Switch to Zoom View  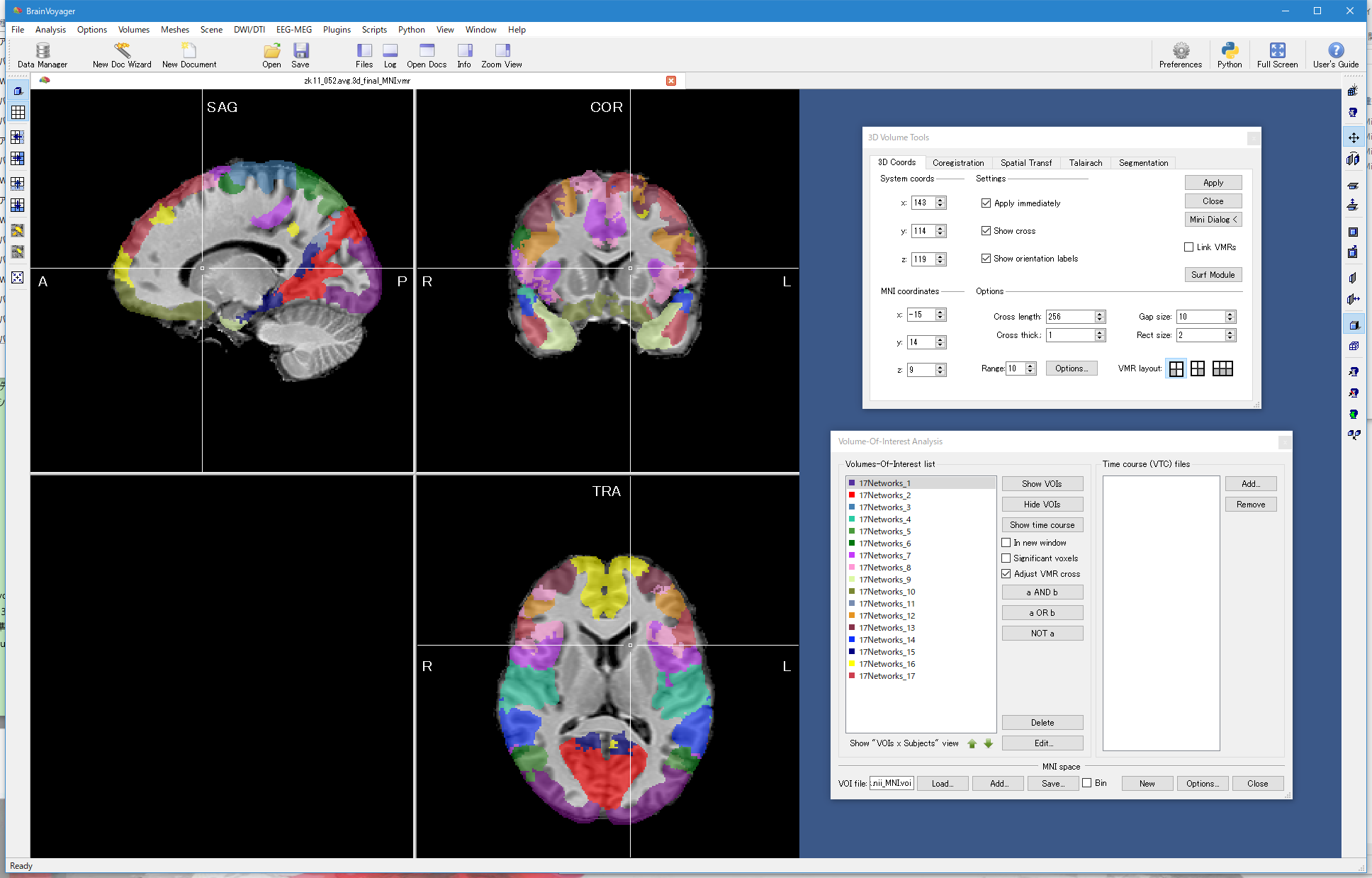point(502,55)
